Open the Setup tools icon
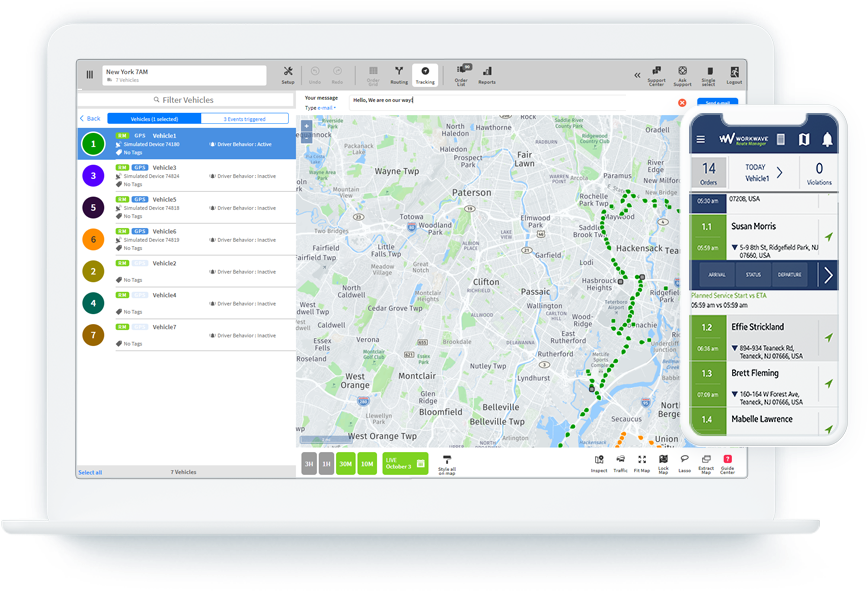The image size is (868, 591). click(288, 75)
